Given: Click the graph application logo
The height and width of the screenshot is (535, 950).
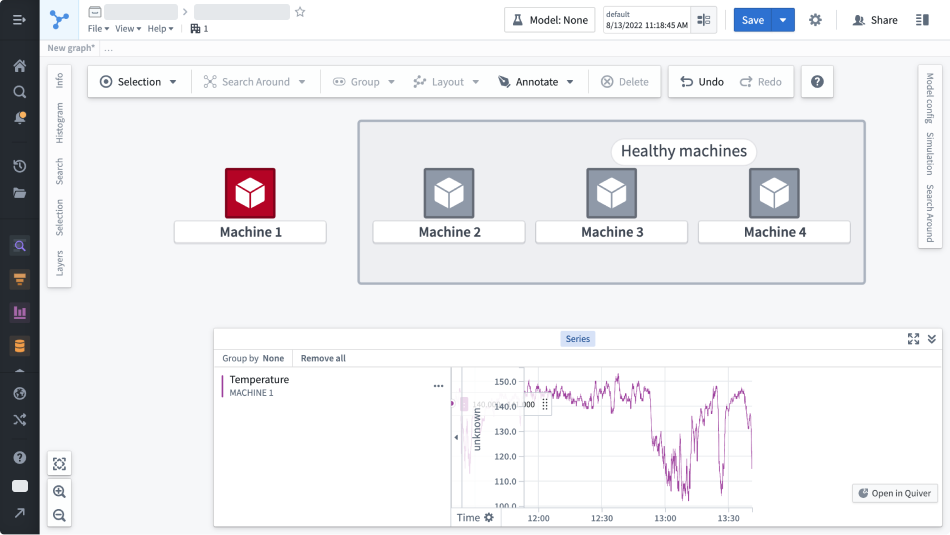Looking at the screenshot, I should tap(59, 20).
